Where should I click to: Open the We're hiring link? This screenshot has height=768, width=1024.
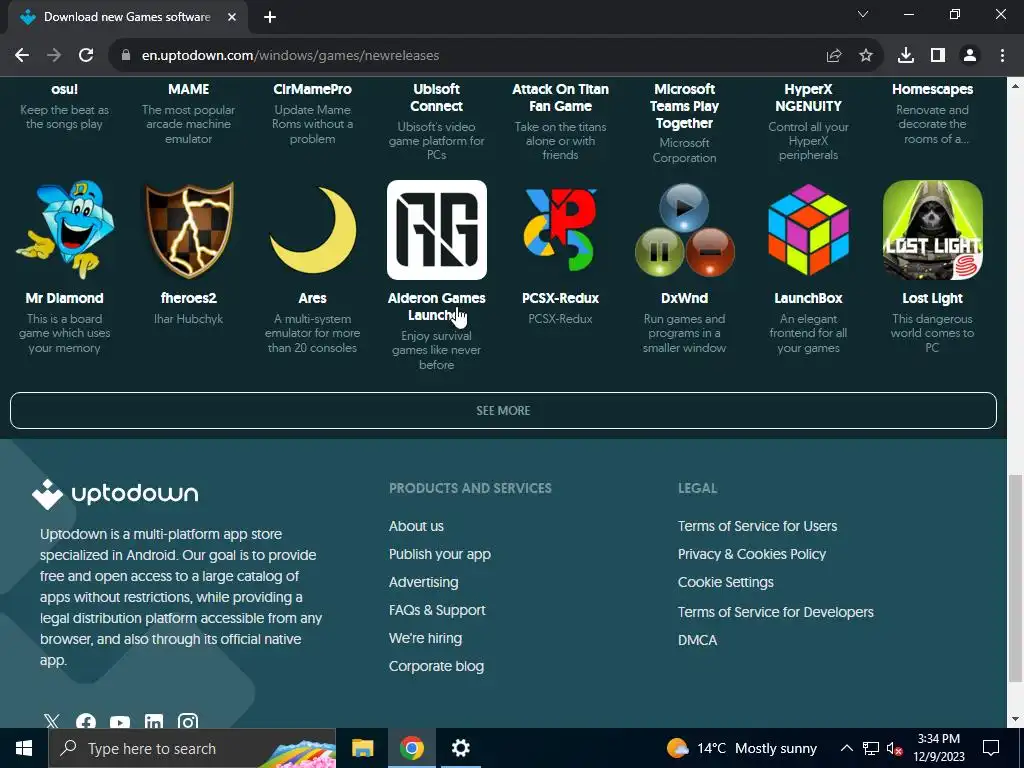click(x=425, y=639)
